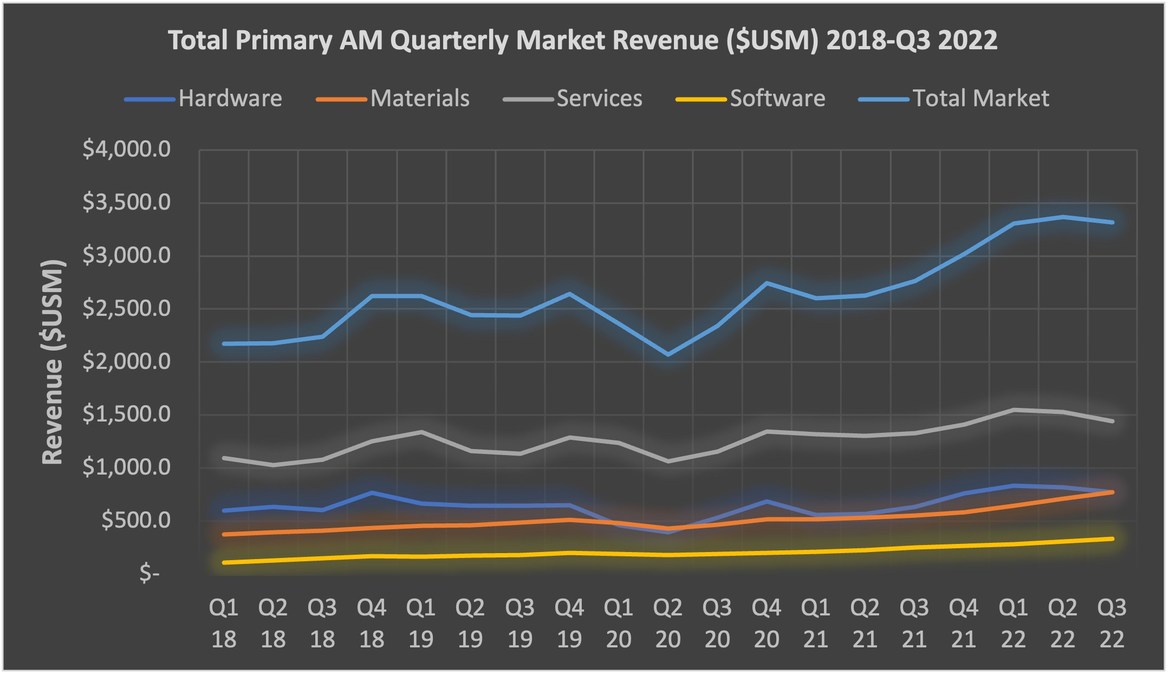The width and height of the screenshot is (1169, 675).
Task: Click the $1,500.0 axis label
Action: point(127,414)
